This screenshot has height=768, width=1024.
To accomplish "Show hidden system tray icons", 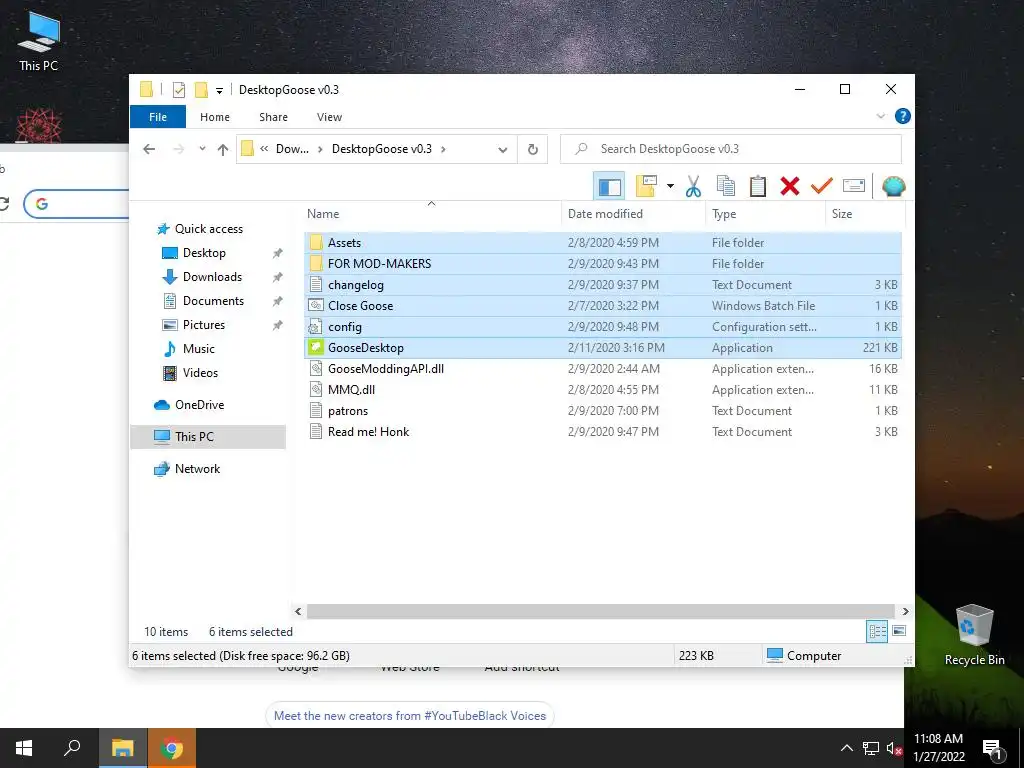I will pos(846,748).
